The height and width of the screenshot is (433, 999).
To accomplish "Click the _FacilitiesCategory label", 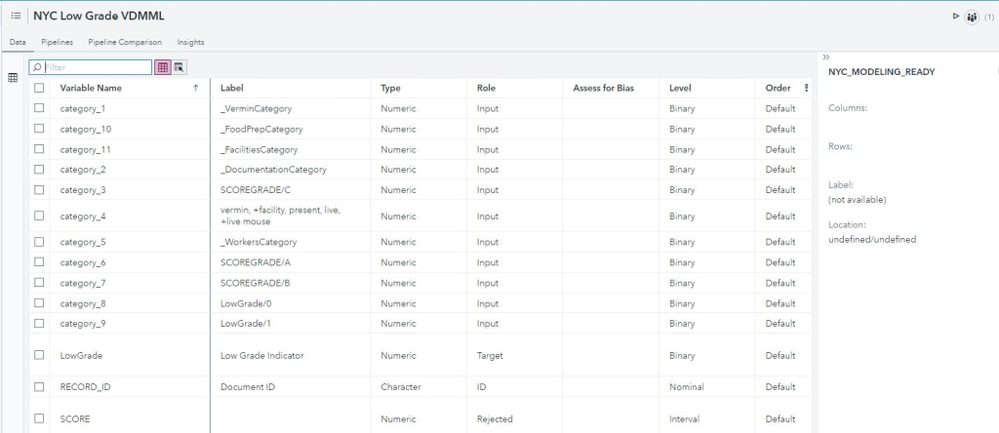I will [259, 149].
